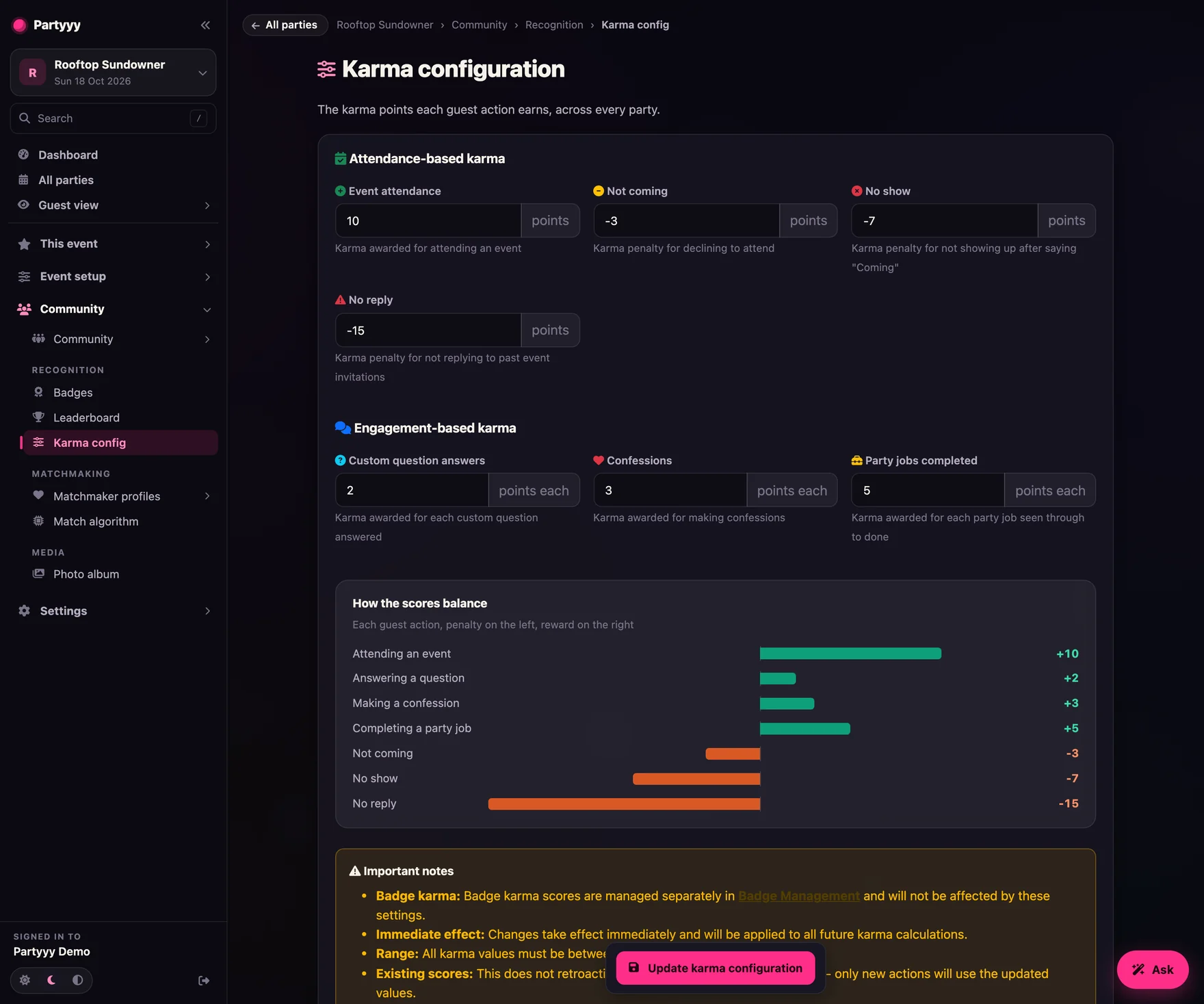Select the contrast theme half-circle icon
This screenshot has height=1004, width=1204.
pyautogui.click(x=78, y=980)
